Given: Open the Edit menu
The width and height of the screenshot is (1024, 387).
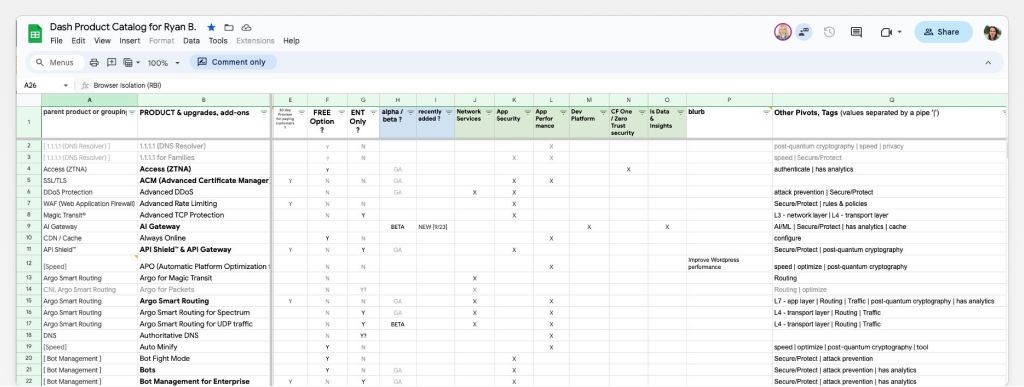Looking at the screenshot, I should point(78,40).
